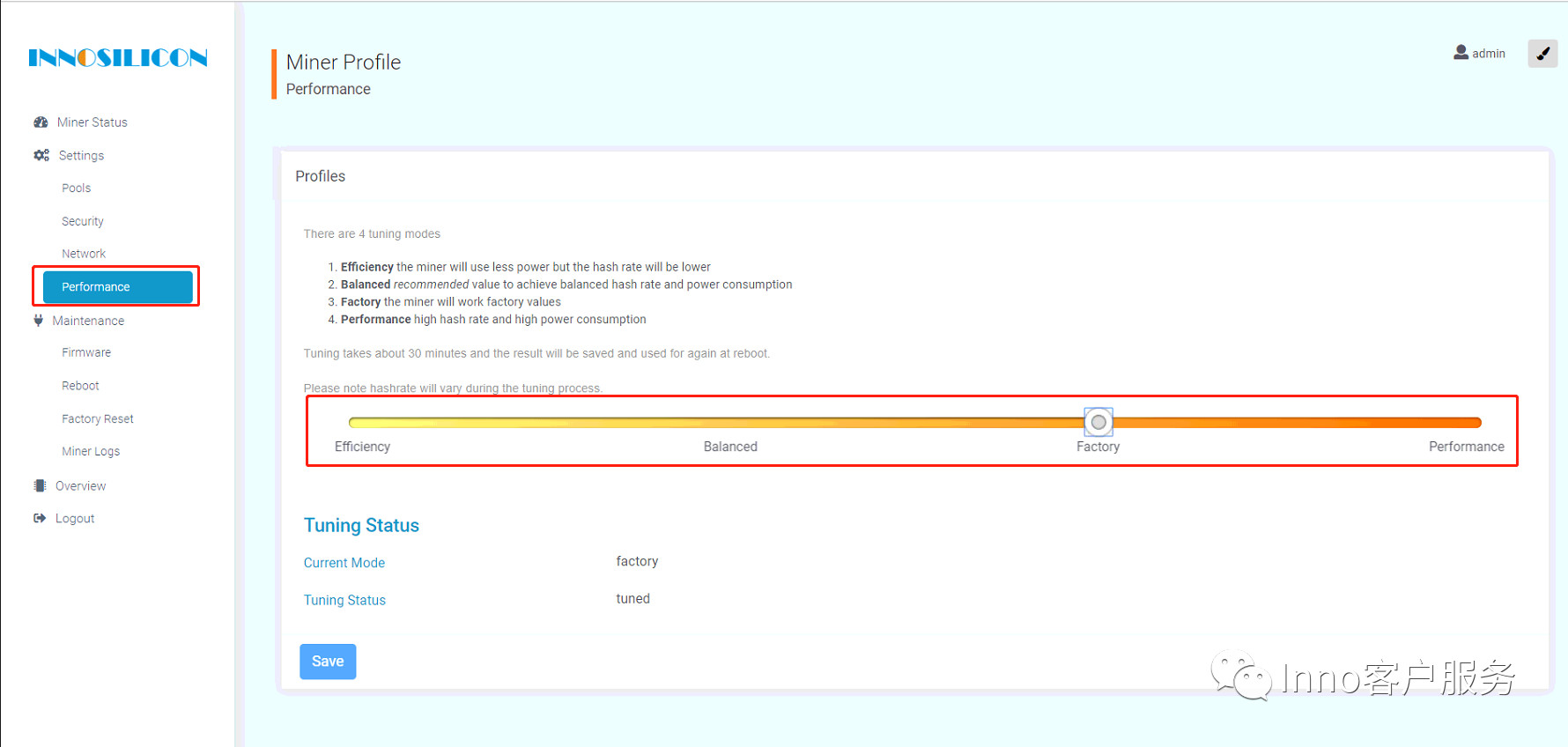Click the 'factory' current mode value
1568x747 pixels.
pos(637,561)
